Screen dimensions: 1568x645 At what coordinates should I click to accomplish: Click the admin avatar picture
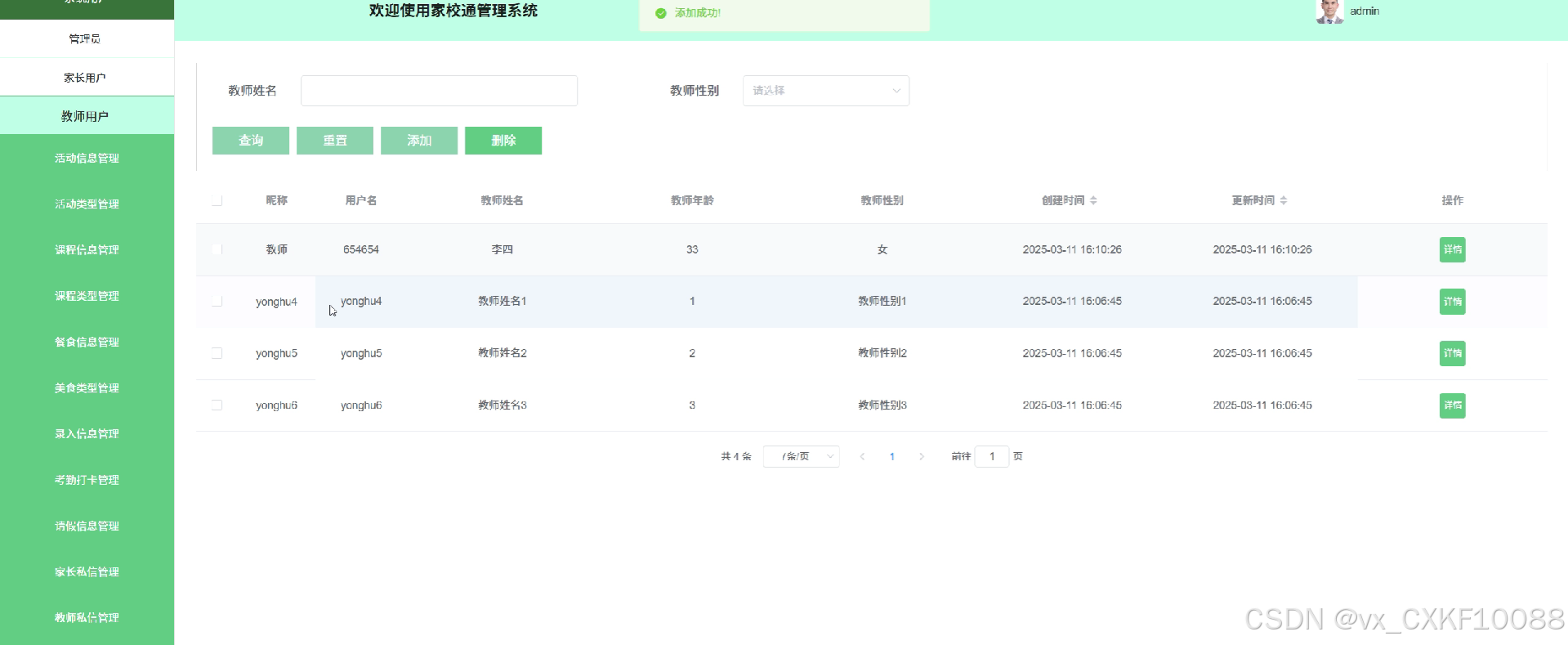coord(1329,11)
